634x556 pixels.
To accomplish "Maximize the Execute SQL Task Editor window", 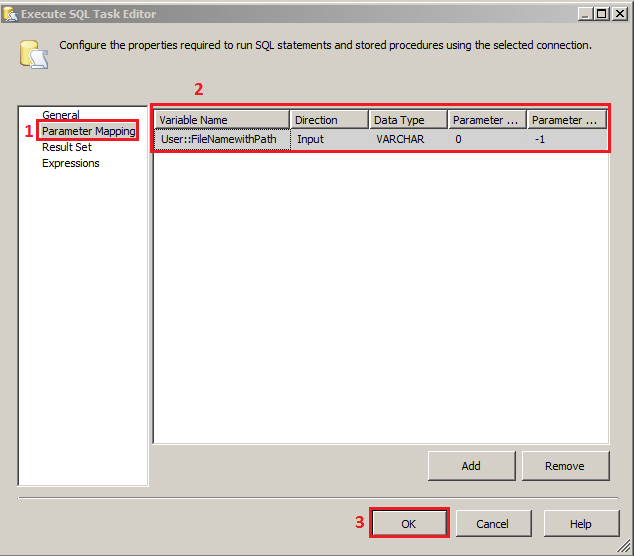I will (601, 14).
